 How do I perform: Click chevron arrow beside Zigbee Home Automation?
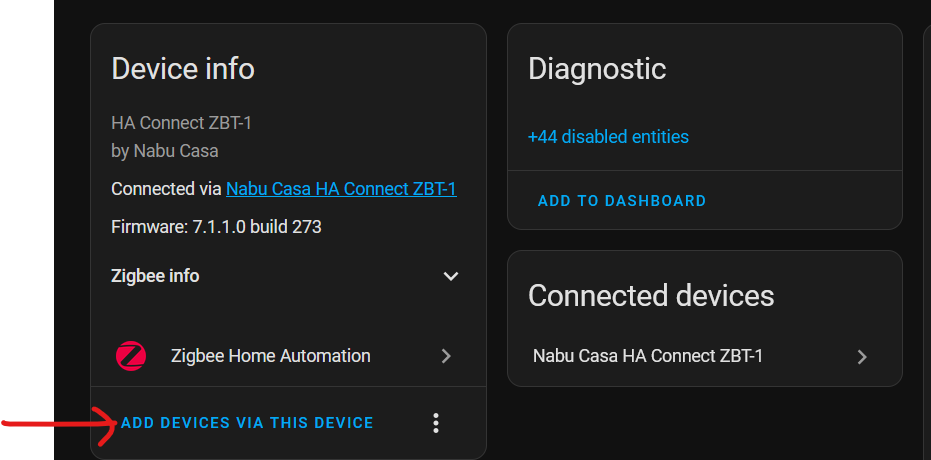click(446, 356)
